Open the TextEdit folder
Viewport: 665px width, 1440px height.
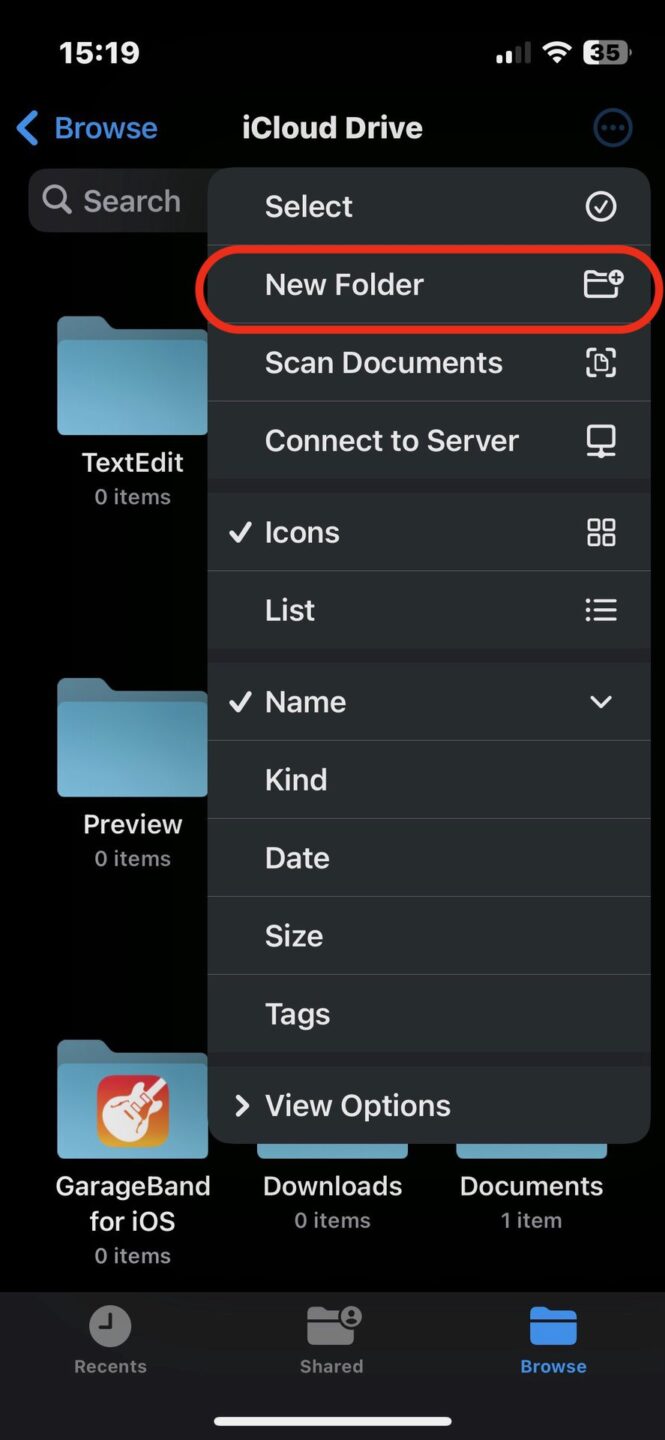point(132,380)
